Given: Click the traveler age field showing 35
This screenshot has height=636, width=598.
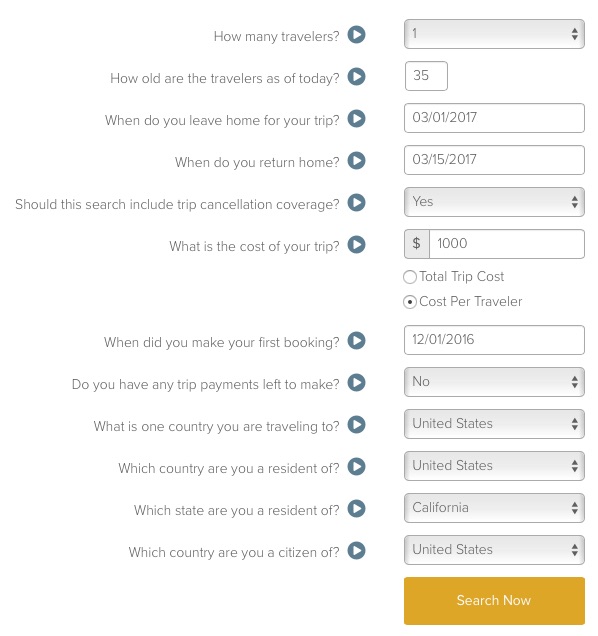Looking at the screenshot, I should 426,76.
